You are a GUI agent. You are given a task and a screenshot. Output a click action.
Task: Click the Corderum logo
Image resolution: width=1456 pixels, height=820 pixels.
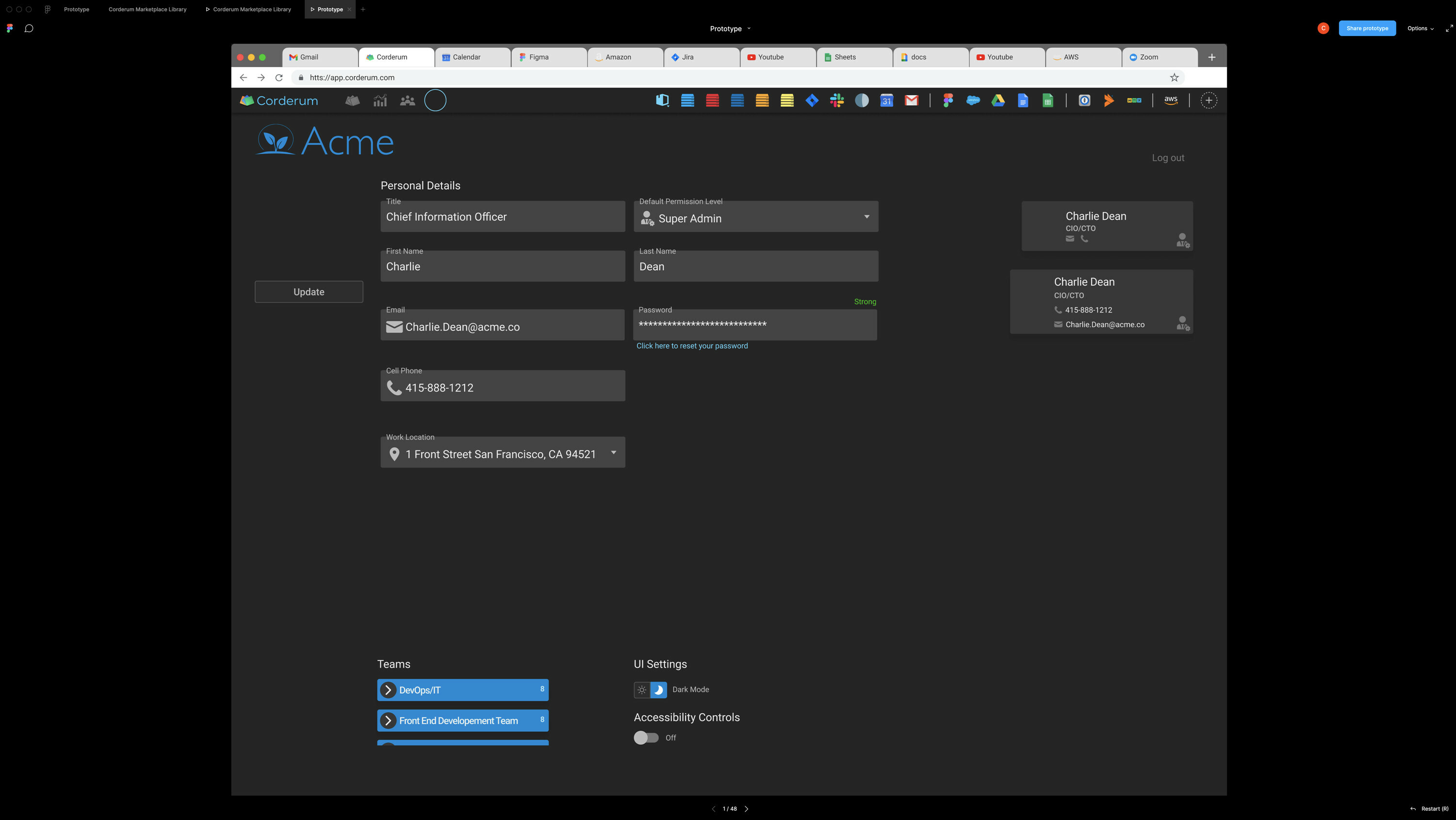click(x=278, y=100)
